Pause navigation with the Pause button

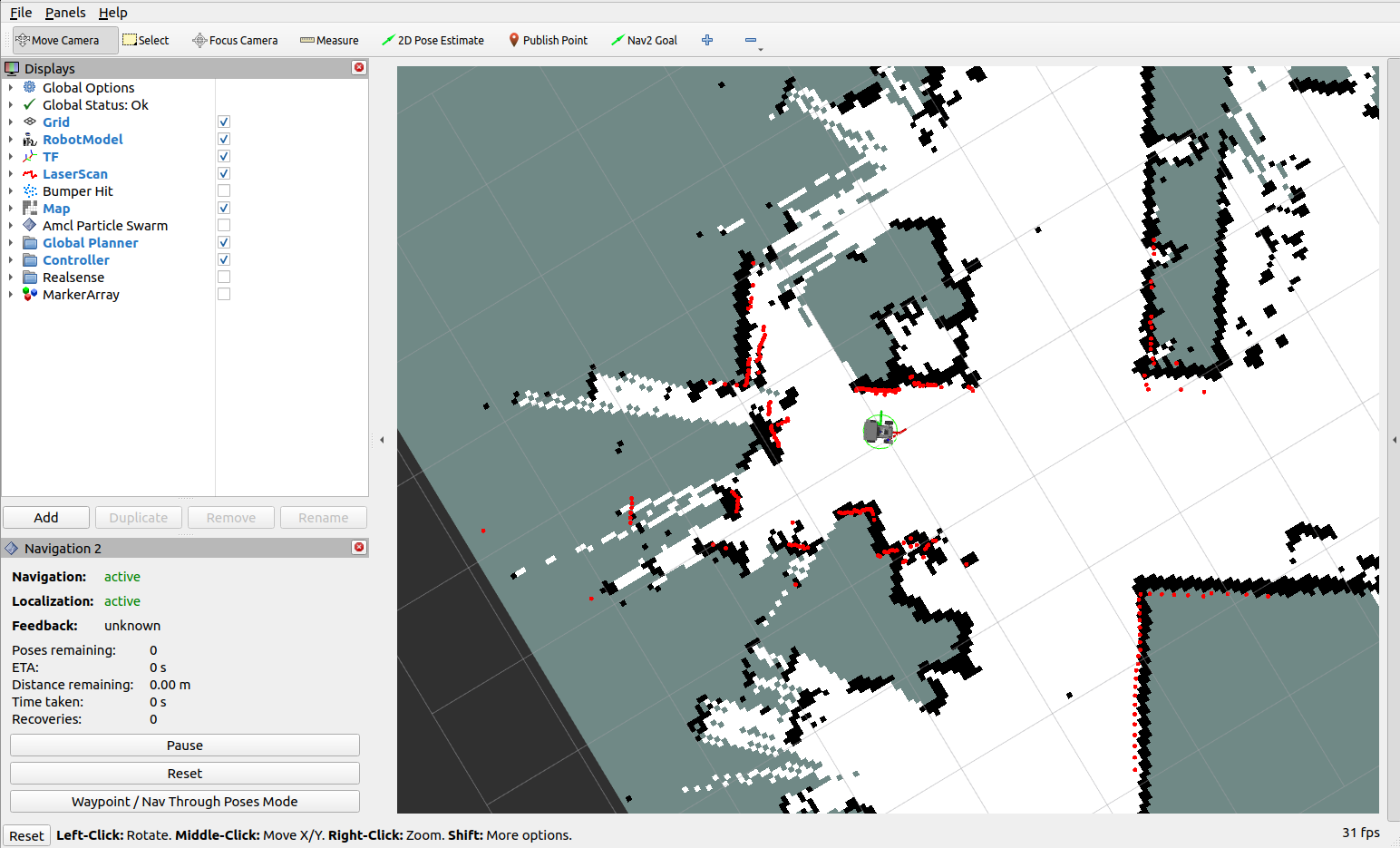185,745
